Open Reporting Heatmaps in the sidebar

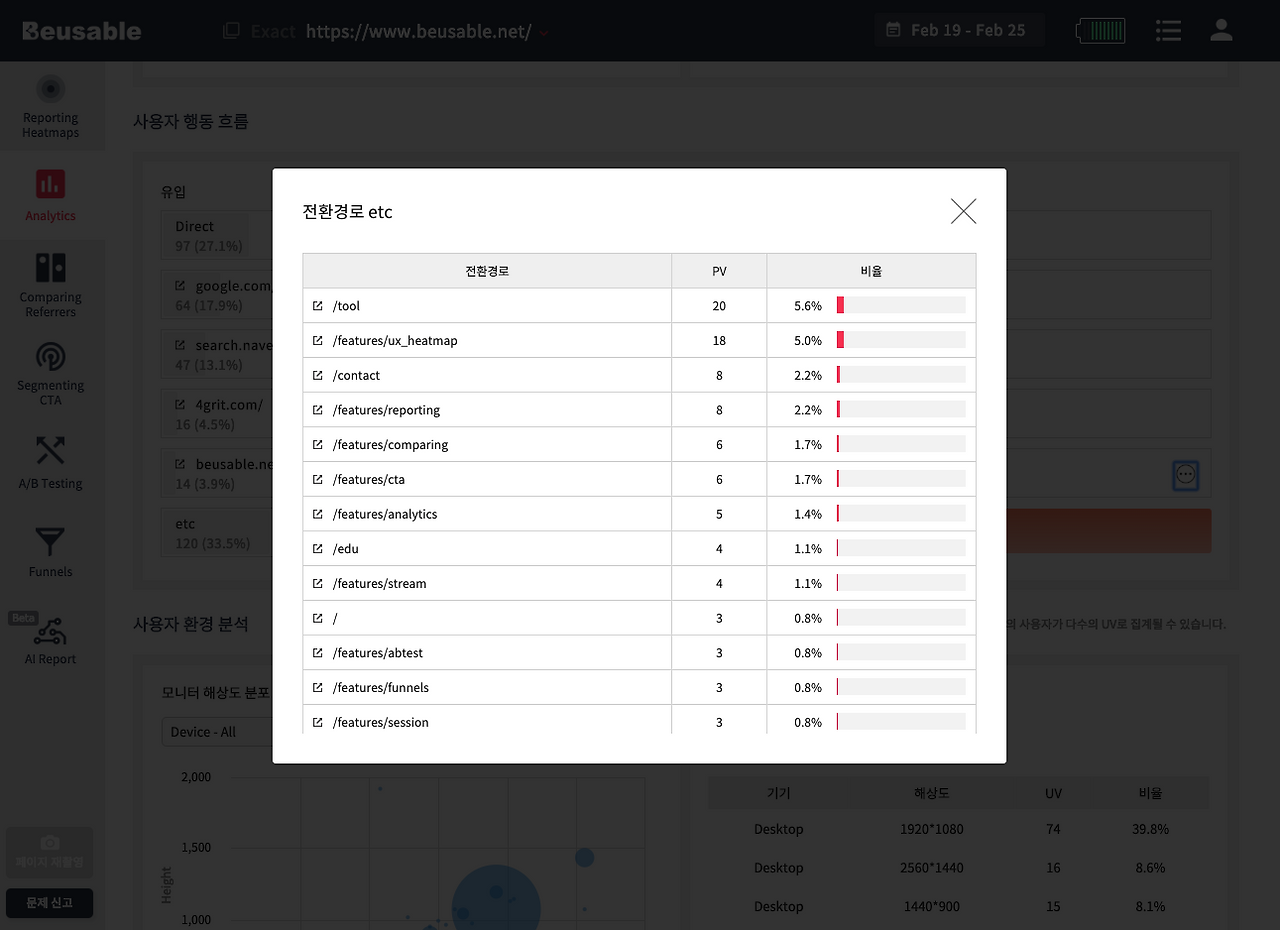click(x=51, y=106)
